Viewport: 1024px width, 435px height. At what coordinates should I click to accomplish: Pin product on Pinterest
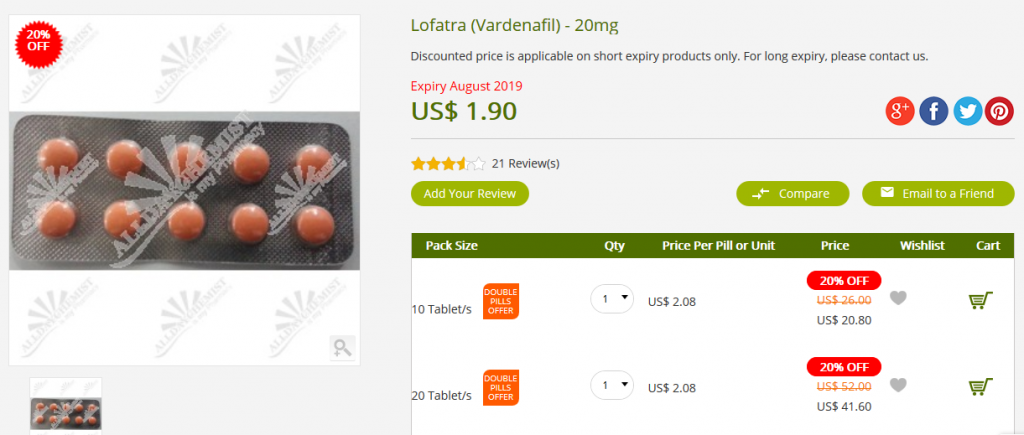[x=1000, y=112]
